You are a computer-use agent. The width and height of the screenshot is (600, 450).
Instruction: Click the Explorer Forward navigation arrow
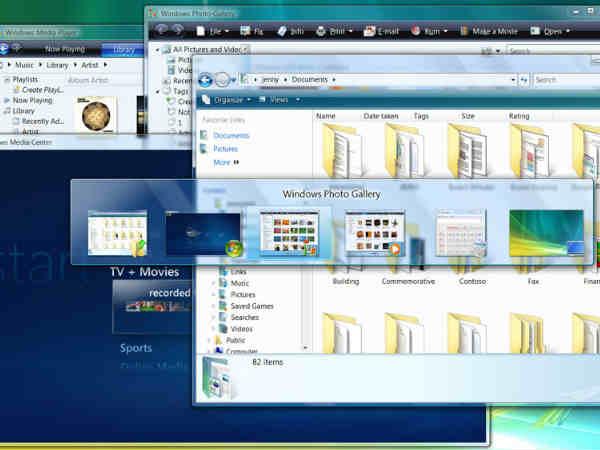(x=224, y=80)
